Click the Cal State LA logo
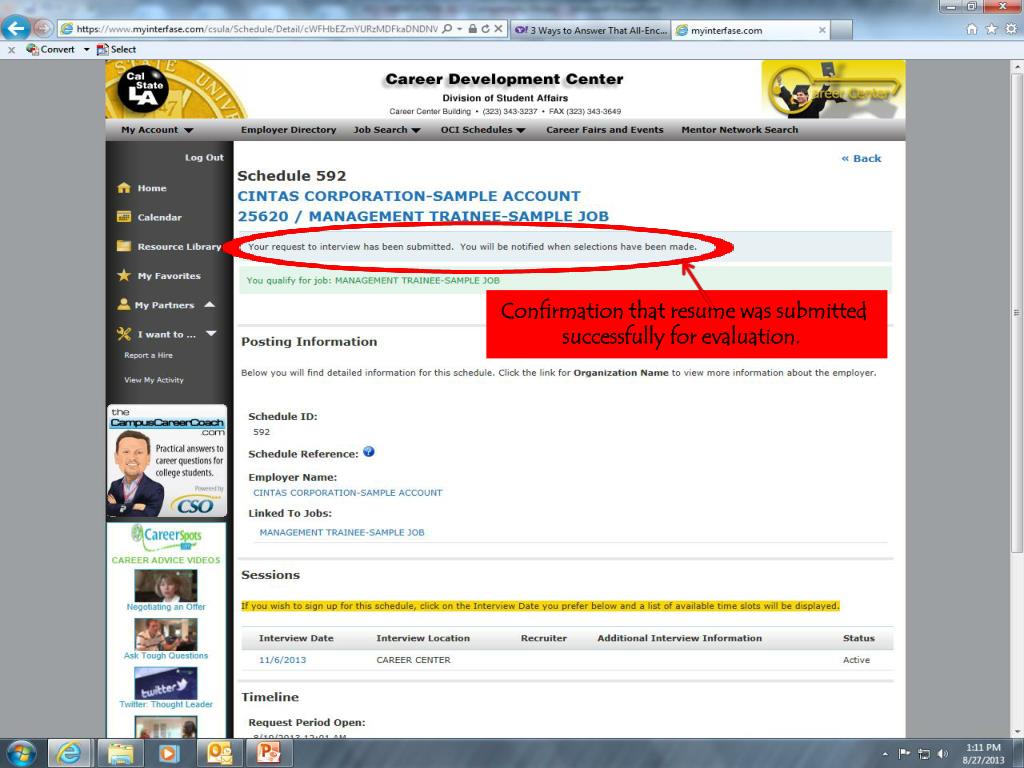The width and height of the screenshot is (1024, 768). [142, 89]
